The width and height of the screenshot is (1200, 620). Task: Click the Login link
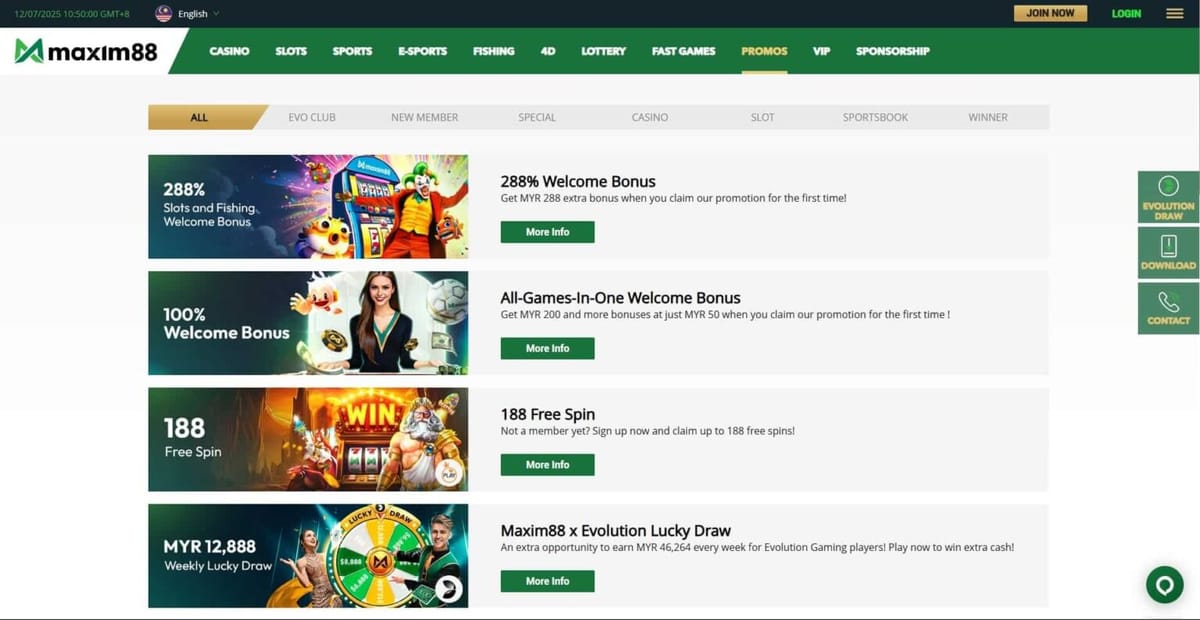[1126, 13]
